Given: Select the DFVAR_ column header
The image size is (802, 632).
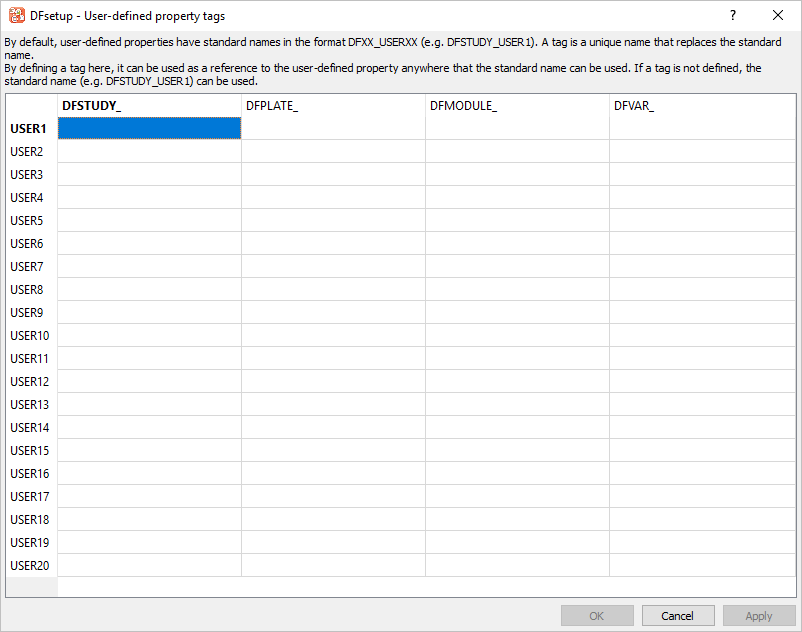Looking at the screenshot, I should click(x=702, y=106).
